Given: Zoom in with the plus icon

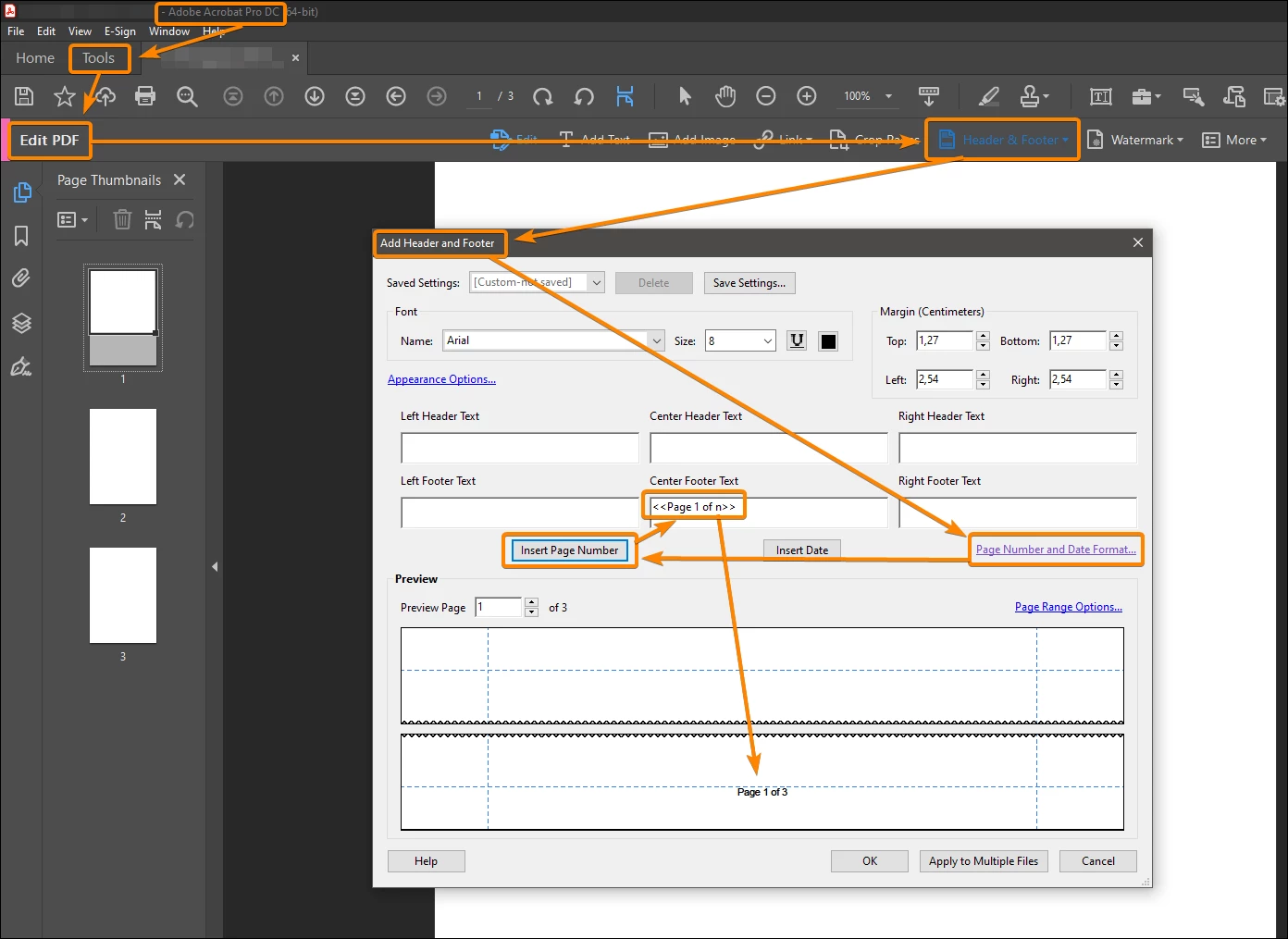Looking at the screenshot, I should (x=807, y=96).
